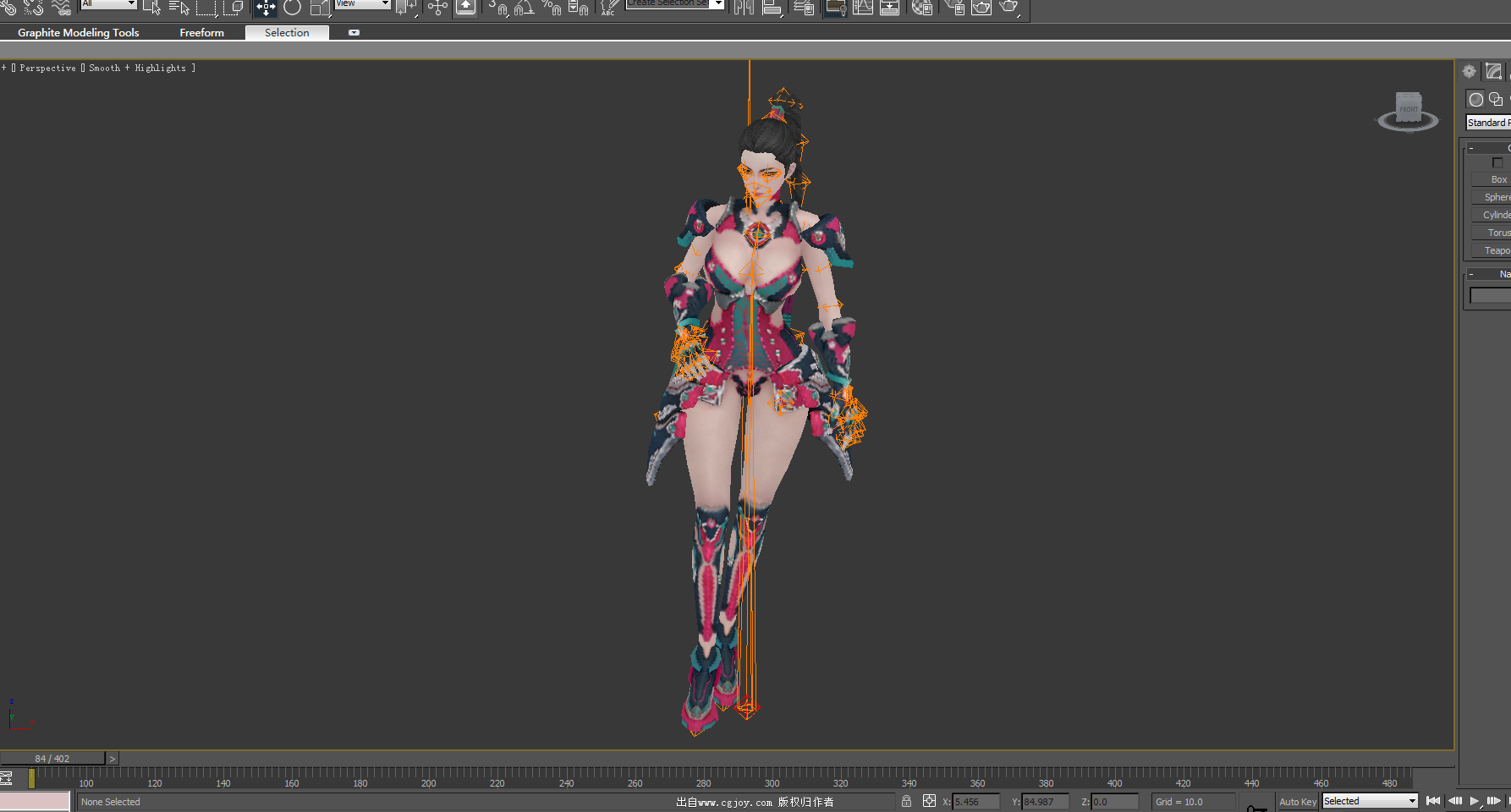Choose the Select Object tool

152,8
